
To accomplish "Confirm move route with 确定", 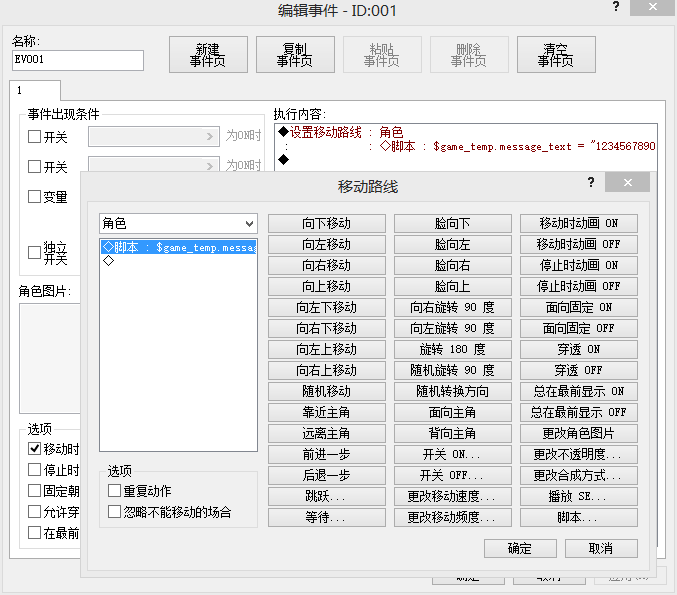I will pyautogui.click(x=520, y=549).
